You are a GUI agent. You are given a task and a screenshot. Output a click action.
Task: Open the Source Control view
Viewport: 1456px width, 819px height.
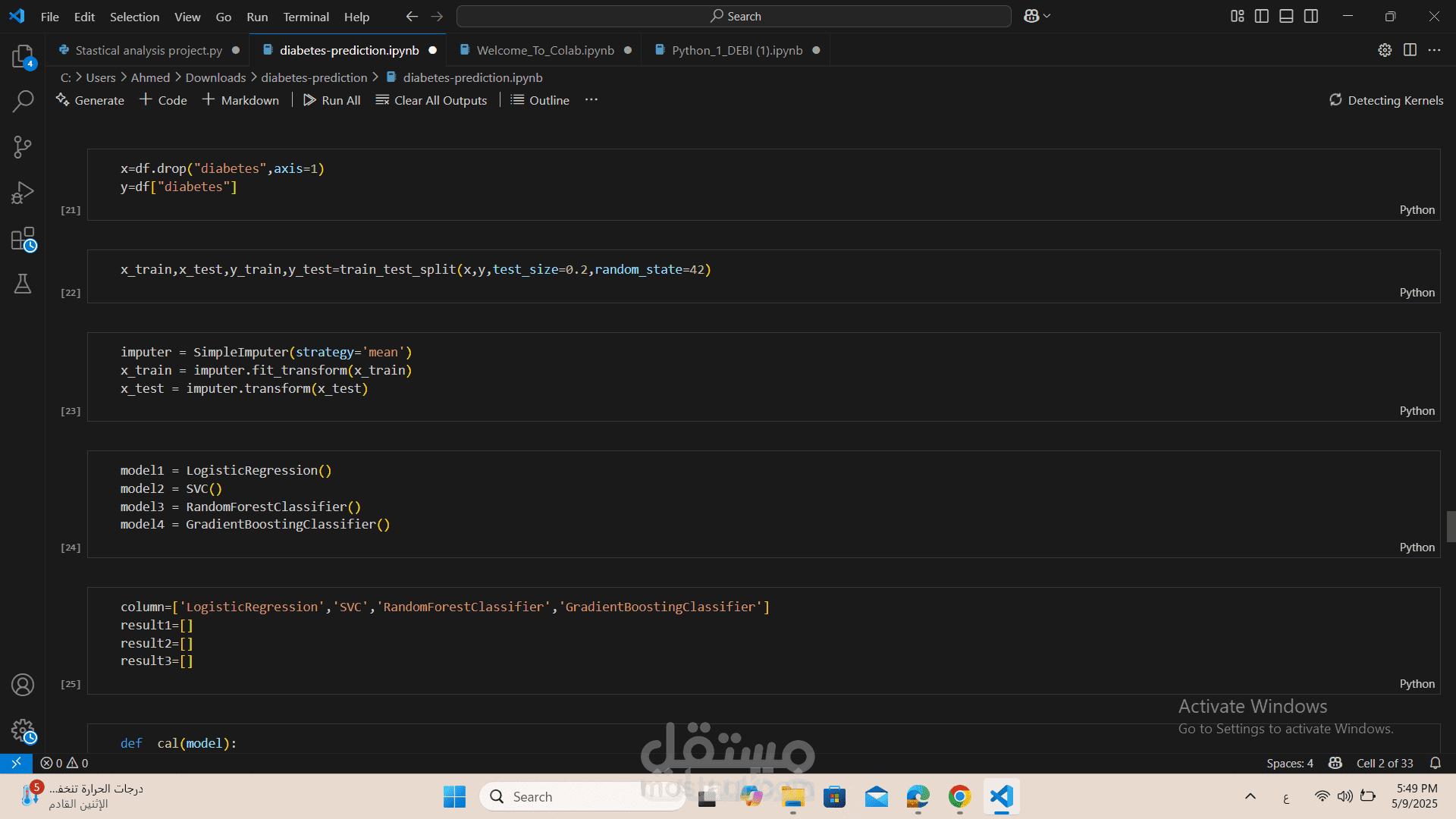pos(23,147)
